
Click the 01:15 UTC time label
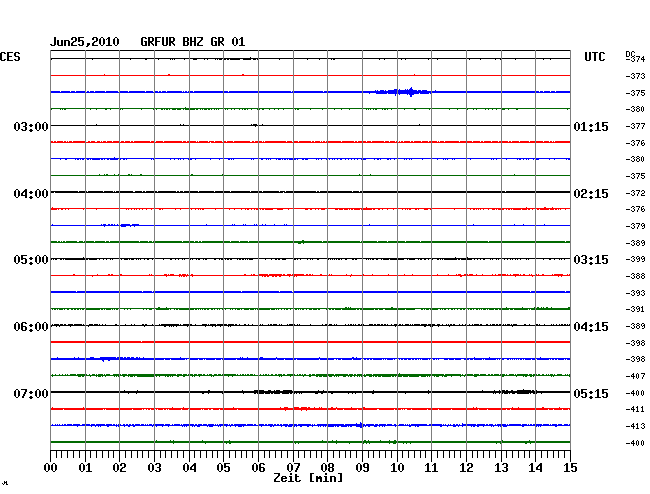(x=591, y=126)
